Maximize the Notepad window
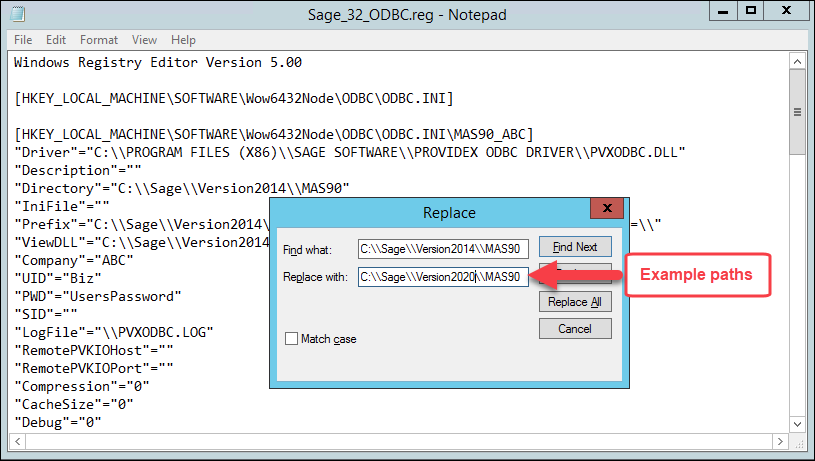 tap(751, 11)
